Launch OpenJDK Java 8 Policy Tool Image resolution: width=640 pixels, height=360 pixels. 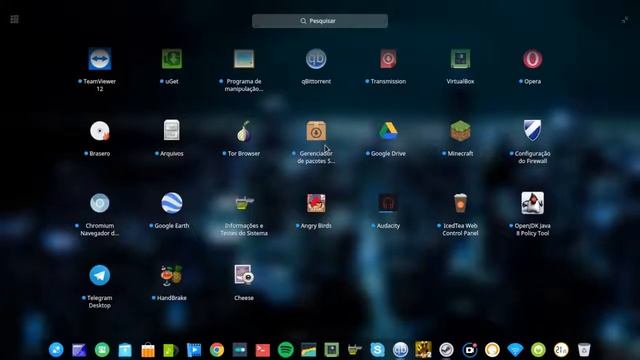point(532,203)
